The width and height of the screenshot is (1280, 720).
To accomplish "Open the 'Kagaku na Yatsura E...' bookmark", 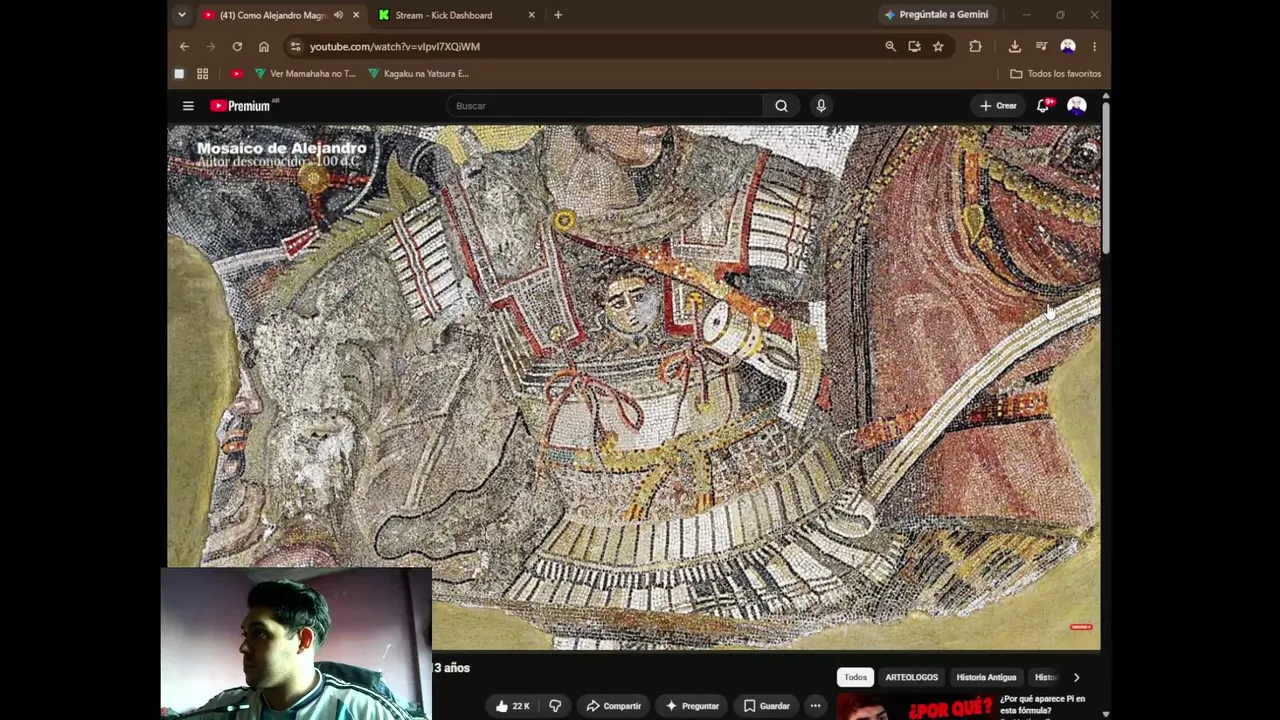I will (419, 73).
